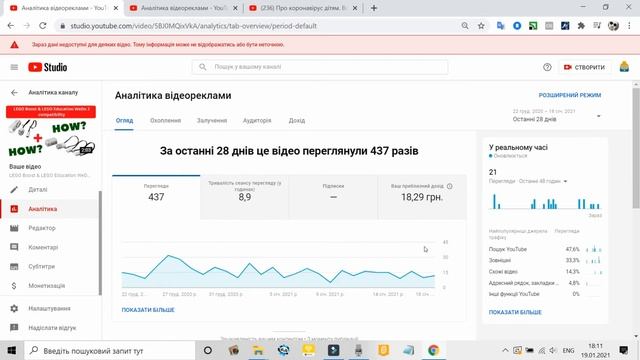The height and width of the screenshot is (360, 640).
Task: Switch to the third browser tab about коронавірус
Action: pyautogui.click(x=303, y=8)
